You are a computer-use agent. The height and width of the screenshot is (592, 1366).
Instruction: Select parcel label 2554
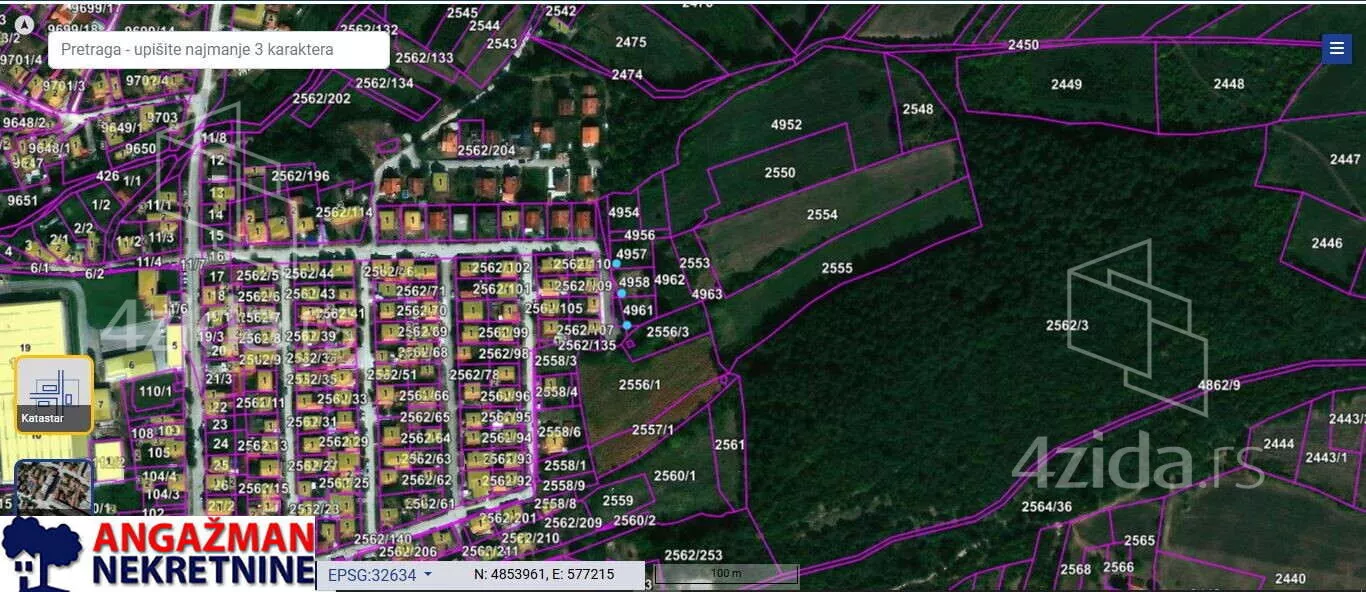click(x=822, y=215)
